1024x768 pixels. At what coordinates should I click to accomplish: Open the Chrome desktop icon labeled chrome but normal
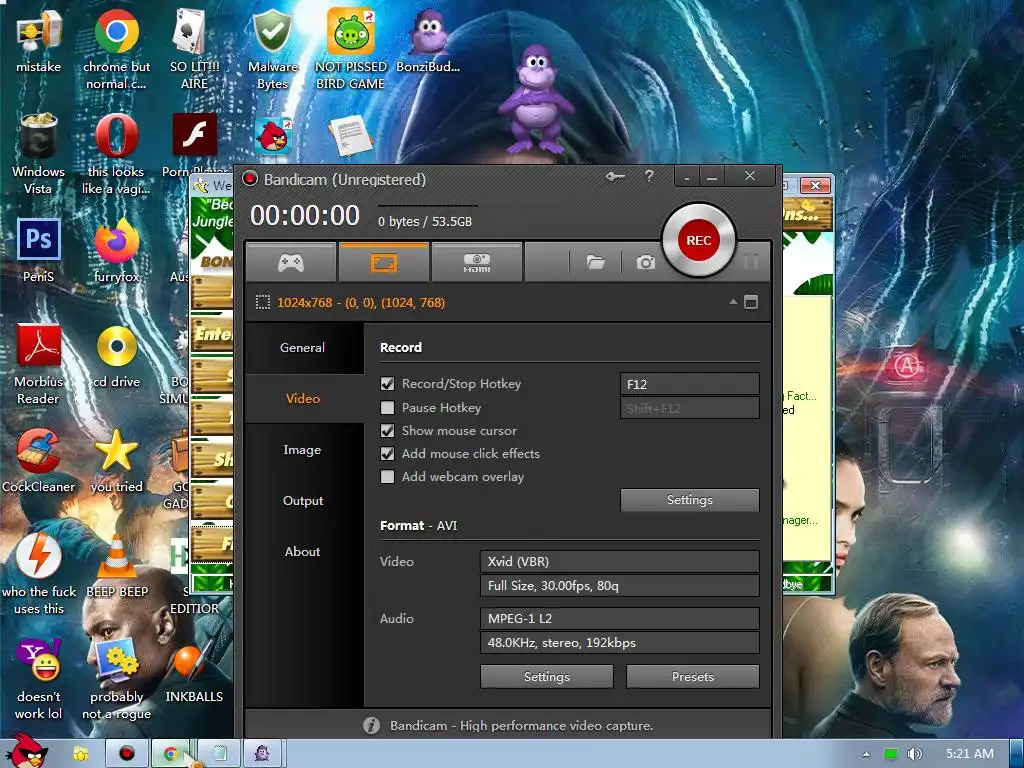coord(116,50)
